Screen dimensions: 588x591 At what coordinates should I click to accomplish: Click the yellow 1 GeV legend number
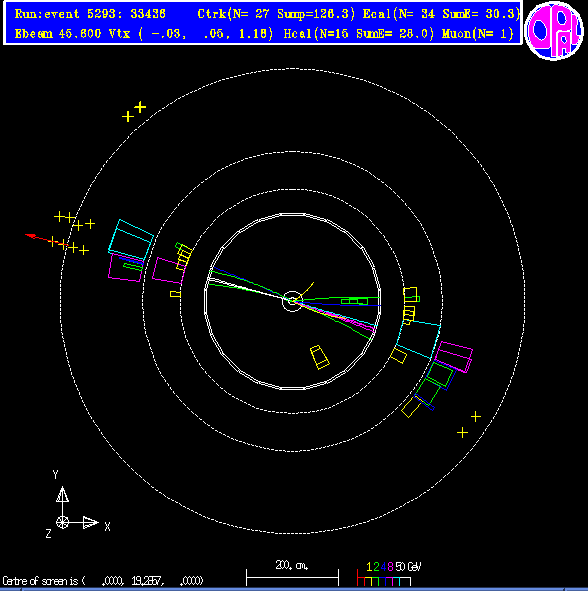(x=369, y=567)
